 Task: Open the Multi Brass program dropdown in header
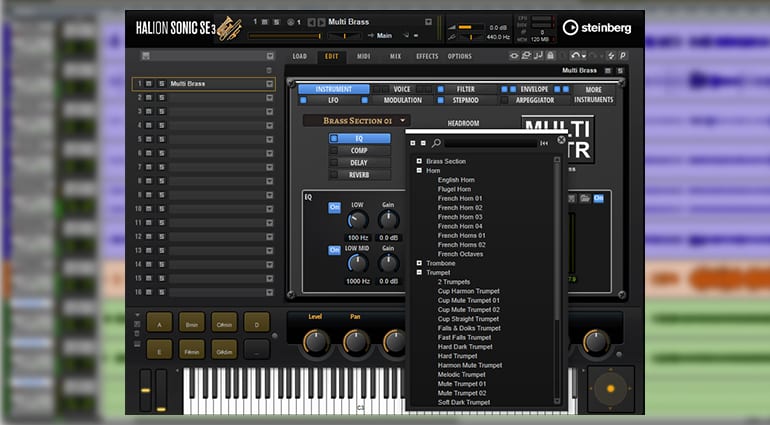[428, 22]
